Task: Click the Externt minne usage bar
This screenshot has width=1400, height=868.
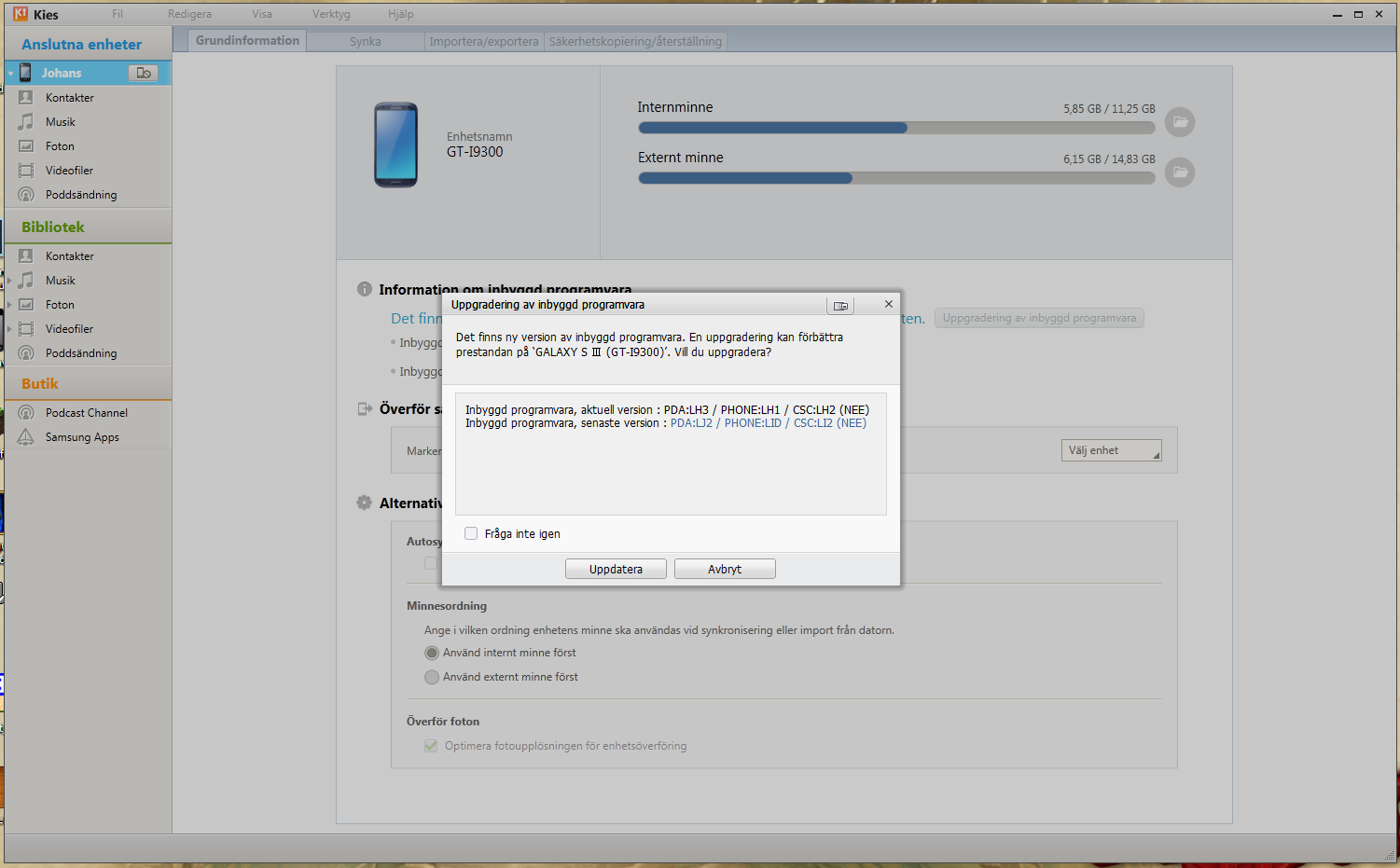Action: pyautogui.click(x=896, y=178)
